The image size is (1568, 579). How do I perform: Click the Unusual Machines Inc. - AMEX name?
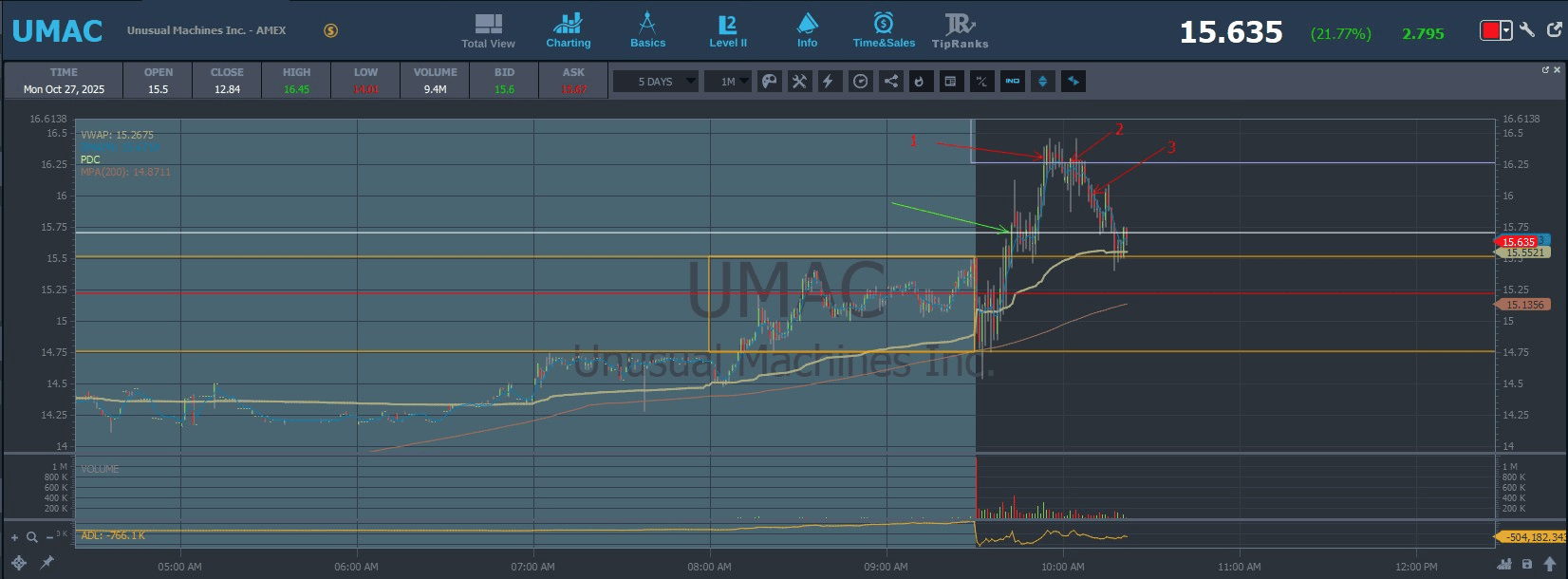point(206,30)
